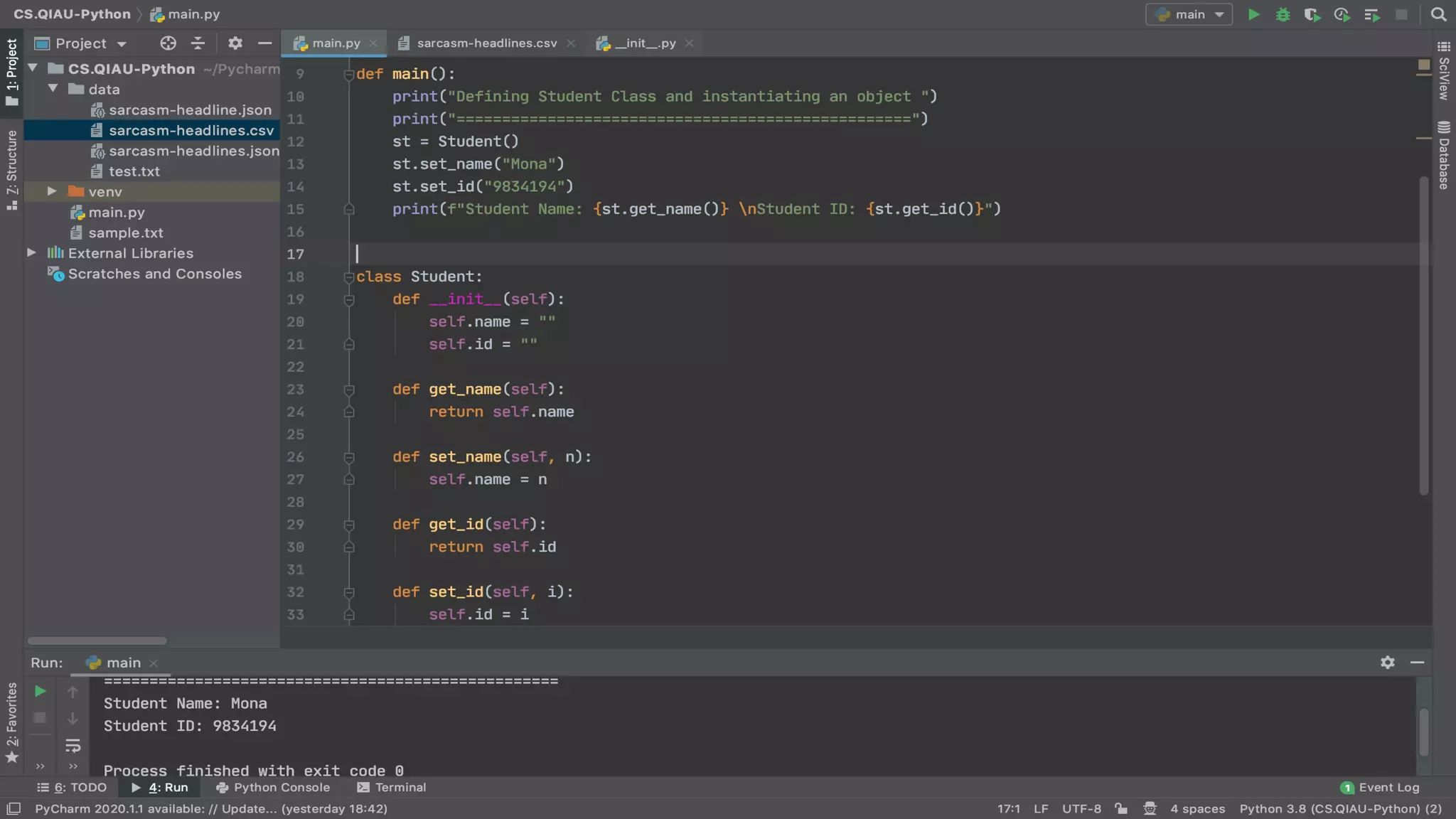Open Run panel settings gear
The image size is (1456, 819).
1387,663
